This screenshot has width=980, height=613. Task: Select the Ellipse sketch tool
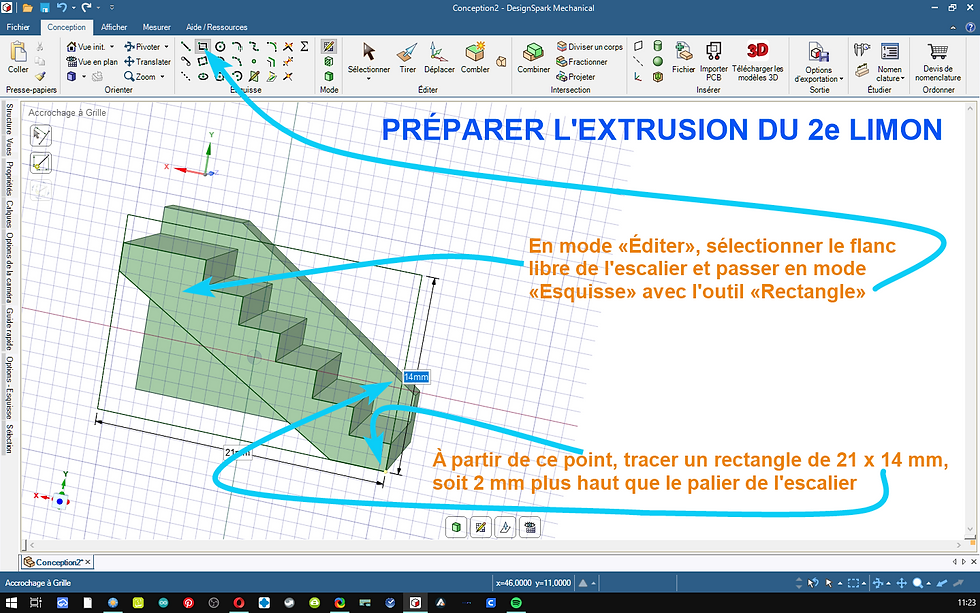click(202, 76)
